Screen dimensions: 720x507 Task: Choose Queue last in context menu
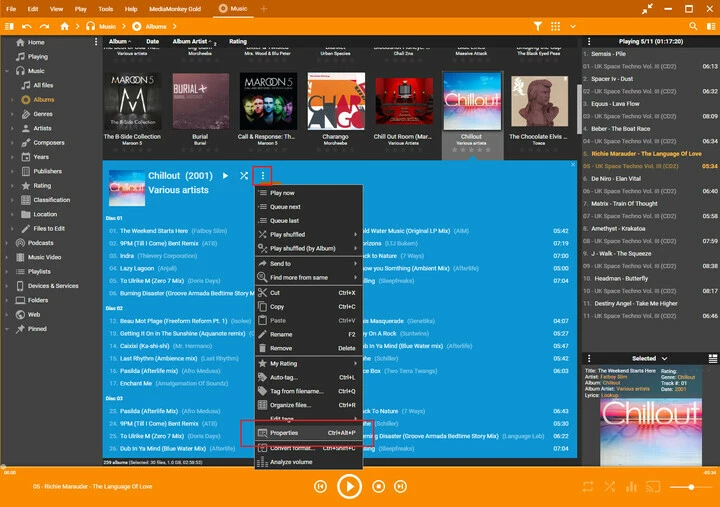(309, 220)
